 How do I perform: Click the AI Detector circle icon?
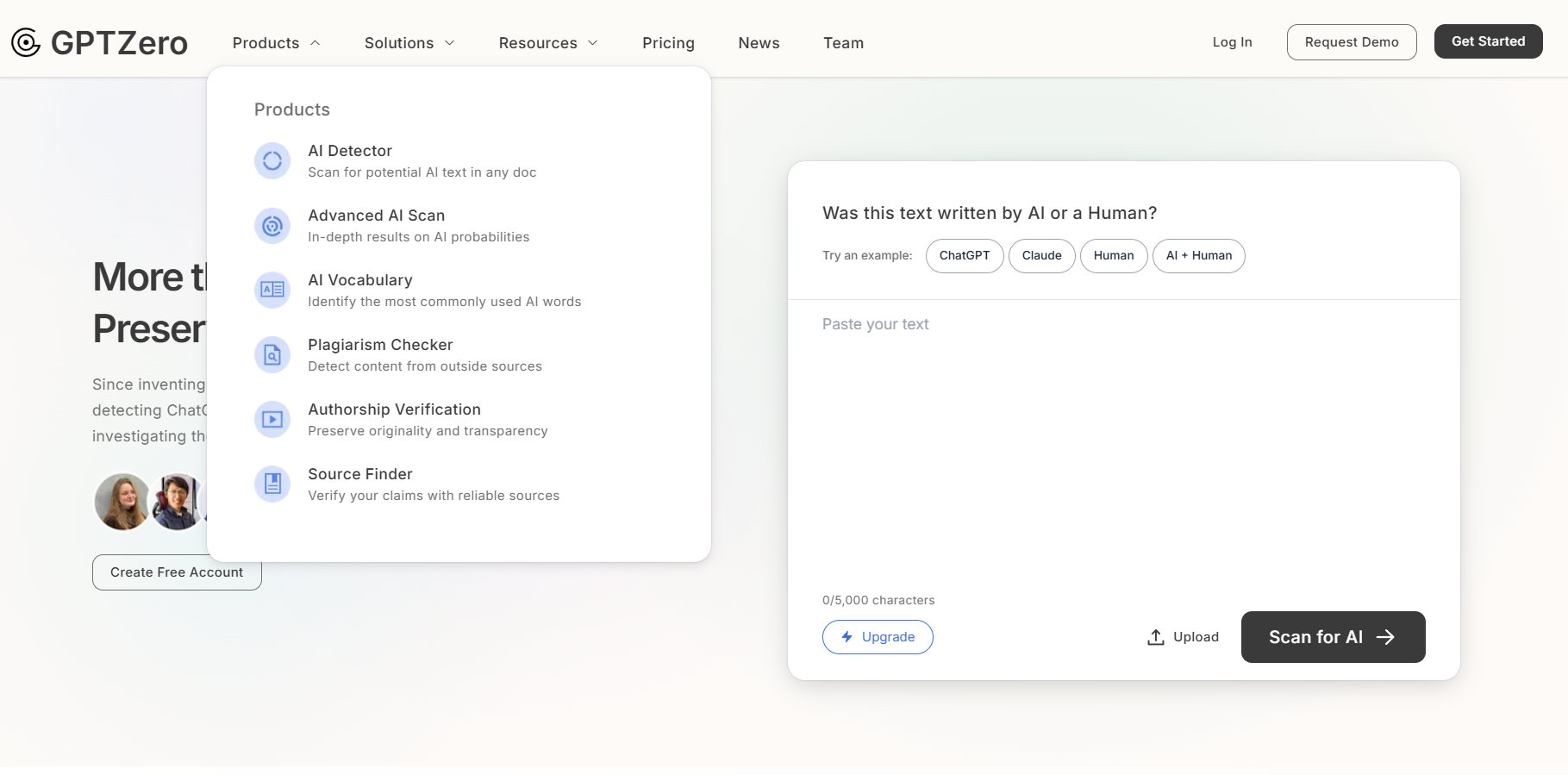(272, 161)
